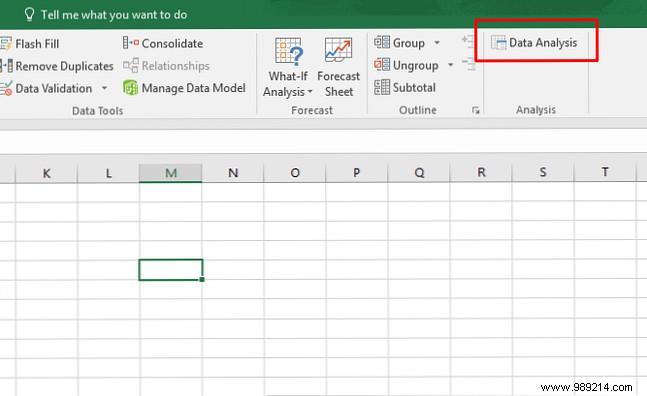647x396 pixels.
Task: Click the 'Tell me what you want to do' box
Action: pos(106,14)
